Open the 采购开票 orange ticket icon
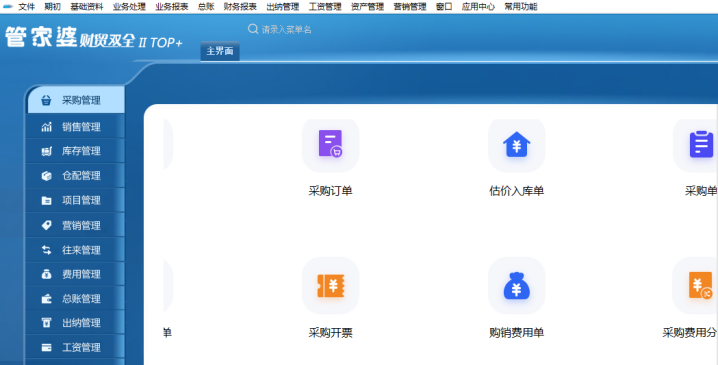The width and height of the screenshot is (718, 365). tap(330, 286)
